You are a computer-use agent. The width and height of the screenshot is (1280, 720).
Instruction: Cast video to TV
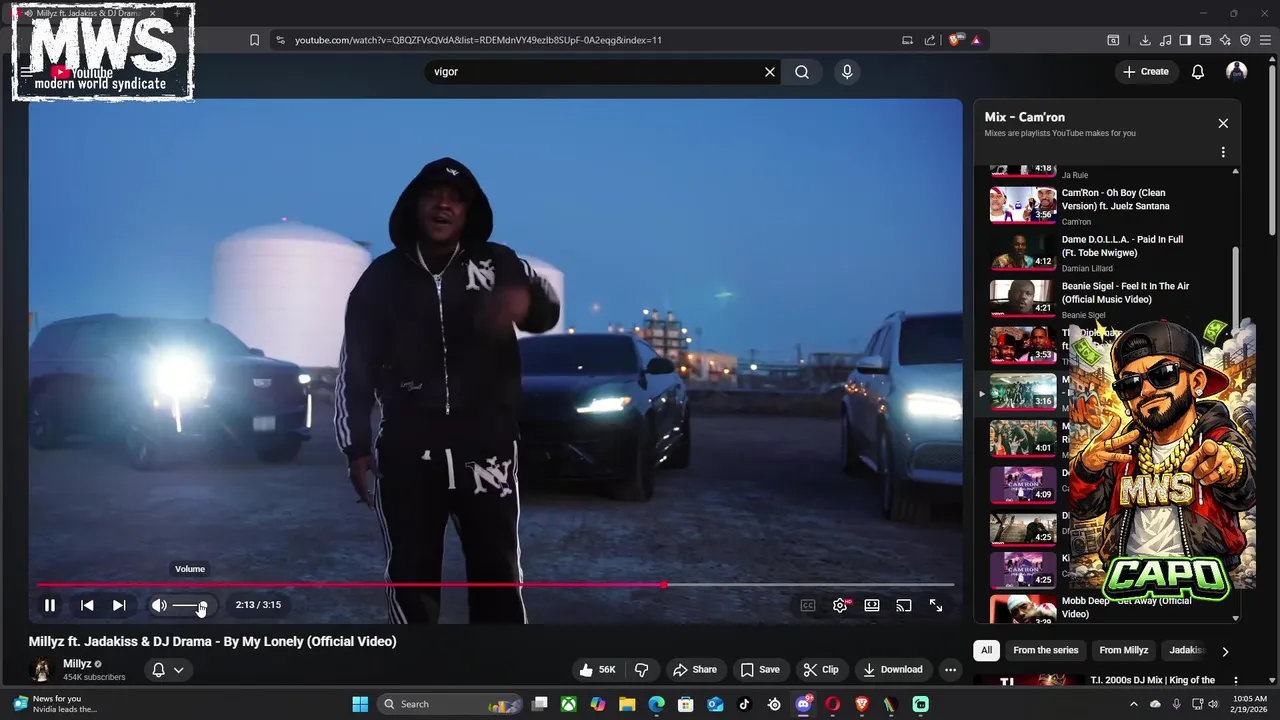(904, 605)
